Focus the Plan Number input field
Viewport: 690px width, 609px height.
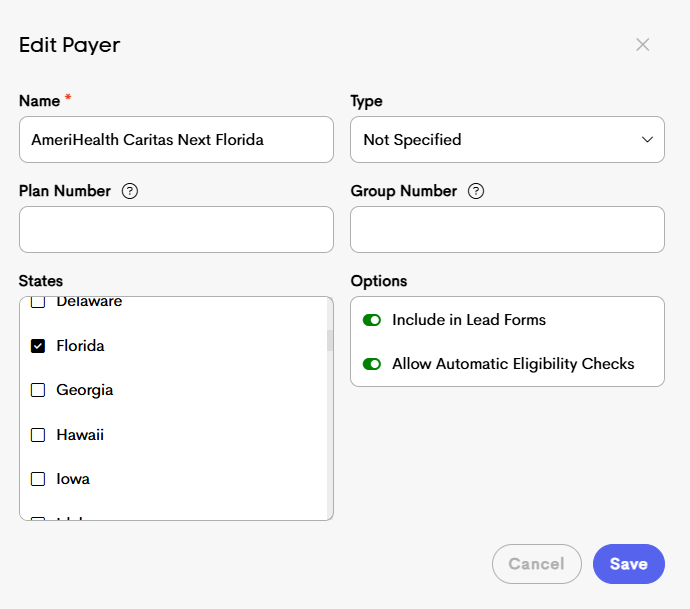click(176, 230)
